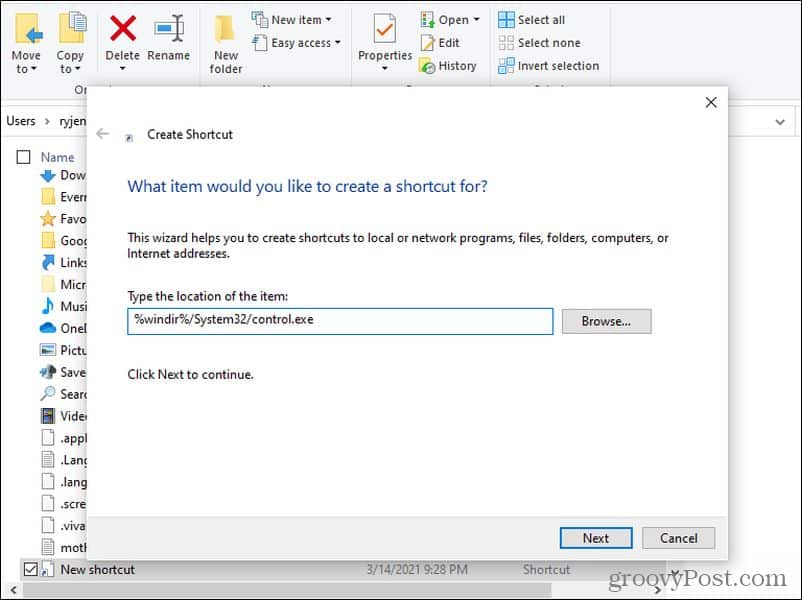Open the New item menu
802x600 pixels.
pos(293,18)
